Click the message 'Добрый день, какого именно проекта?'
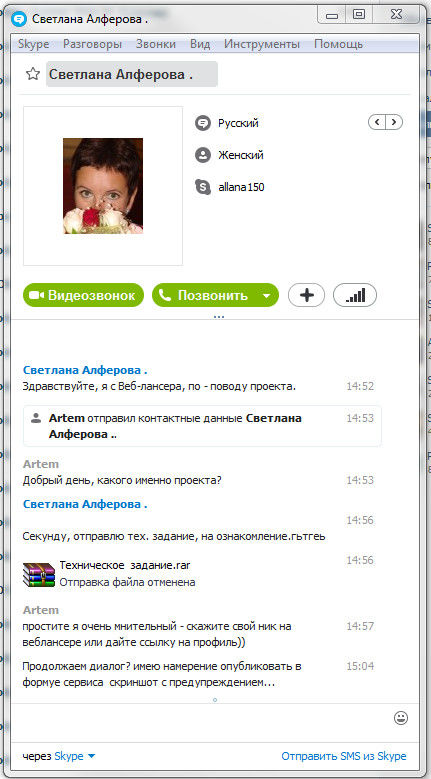The image size is (431, 779). coord(122,480)
